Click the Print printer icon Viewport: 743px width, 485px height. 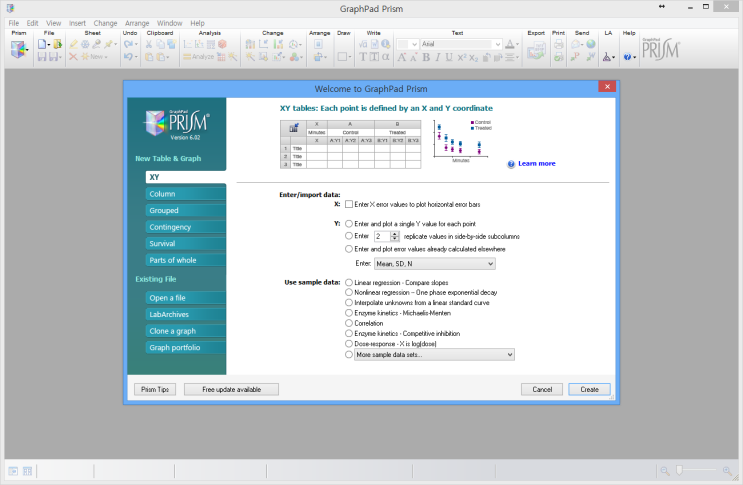[x=559, y=44]
